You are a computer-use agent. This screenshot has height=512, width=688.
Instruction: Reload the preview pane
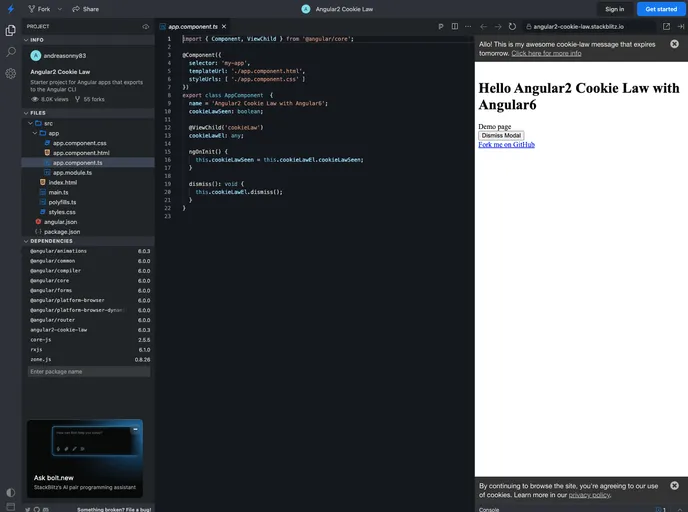point(512,27)
